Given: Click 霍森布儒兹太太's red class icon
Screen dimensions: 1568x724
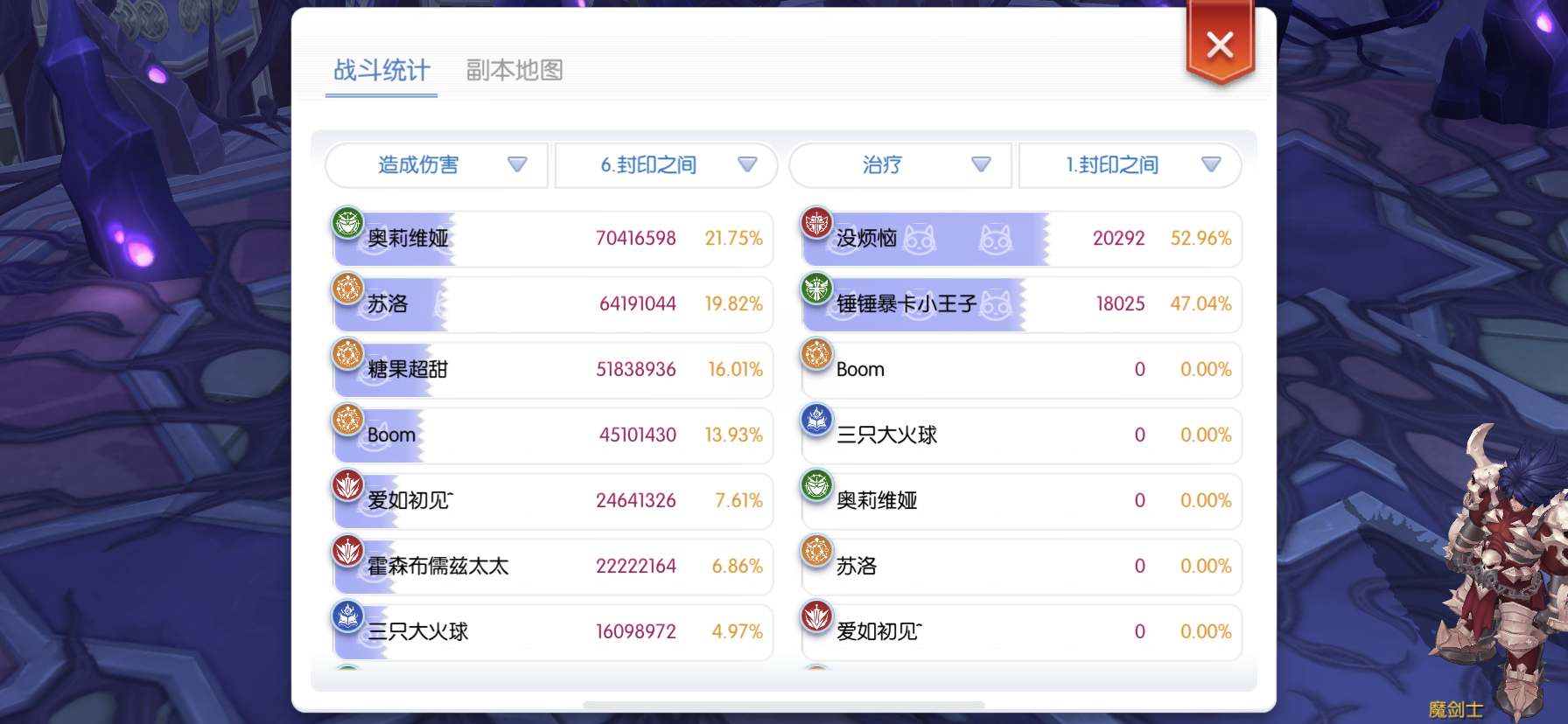Looking at the screenshot, I should tap(347, 551).
